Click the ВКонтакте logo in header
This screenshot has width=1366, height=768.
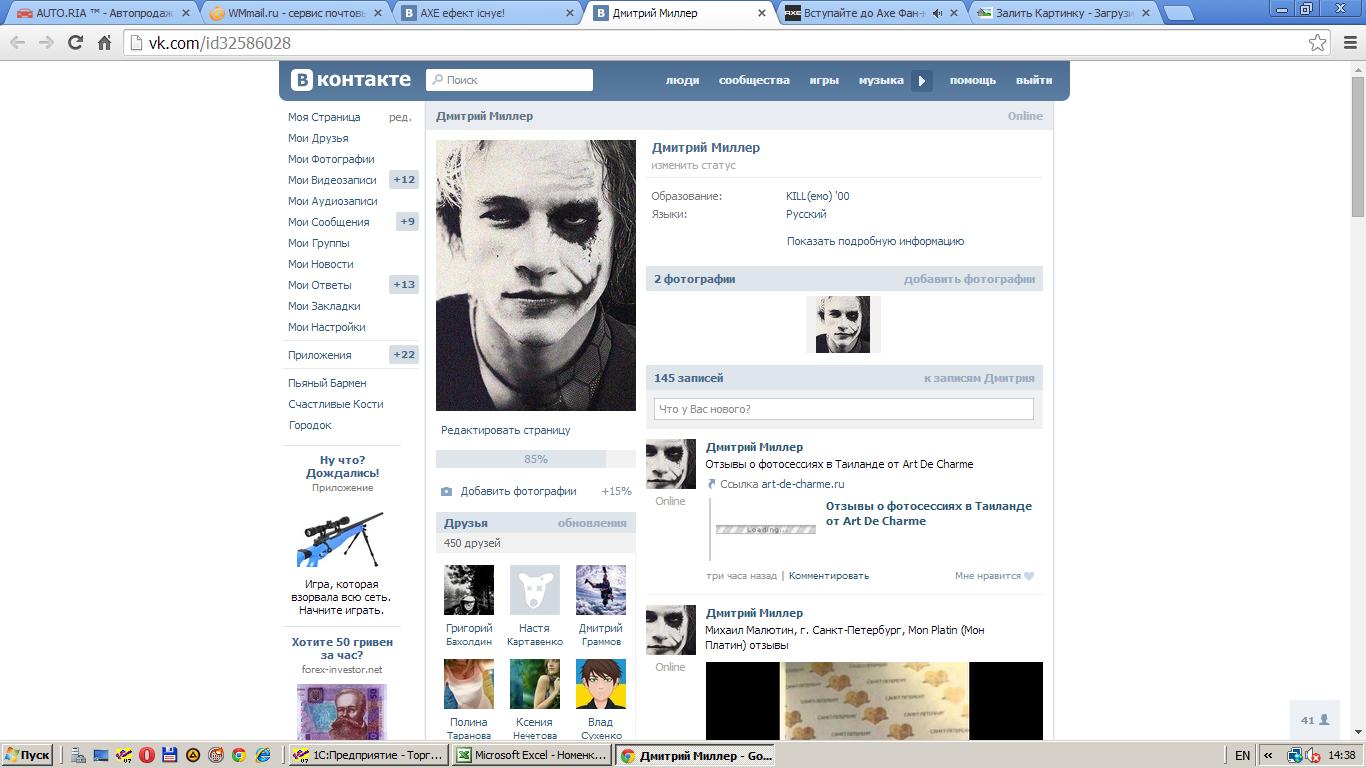(x=350, y=80)
